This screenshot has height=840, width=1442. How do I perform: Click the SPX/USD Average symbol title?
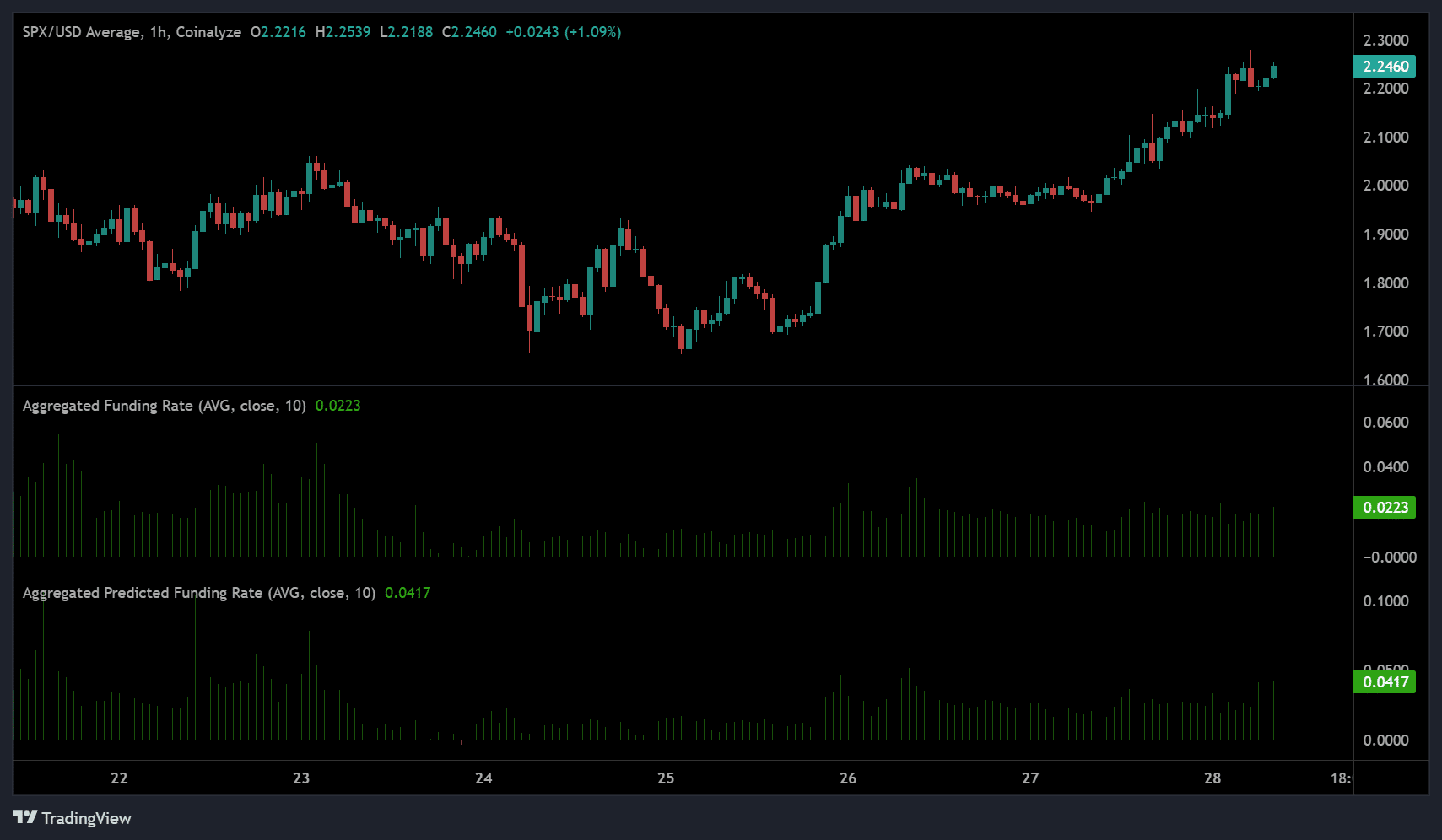point(81,32)
